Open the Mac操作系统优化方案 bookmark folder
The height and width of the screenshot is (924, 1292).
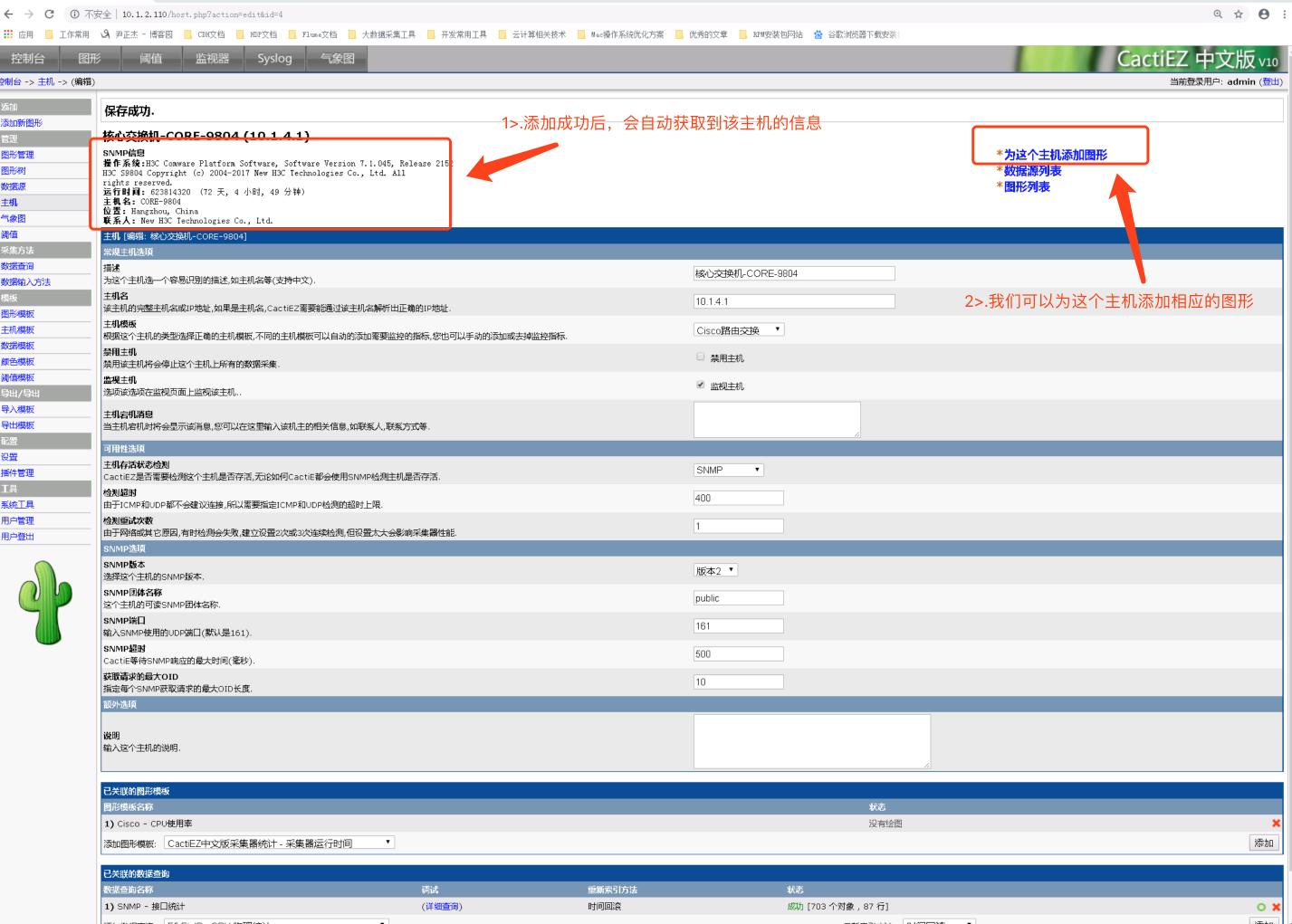click(x=619, y=34)
